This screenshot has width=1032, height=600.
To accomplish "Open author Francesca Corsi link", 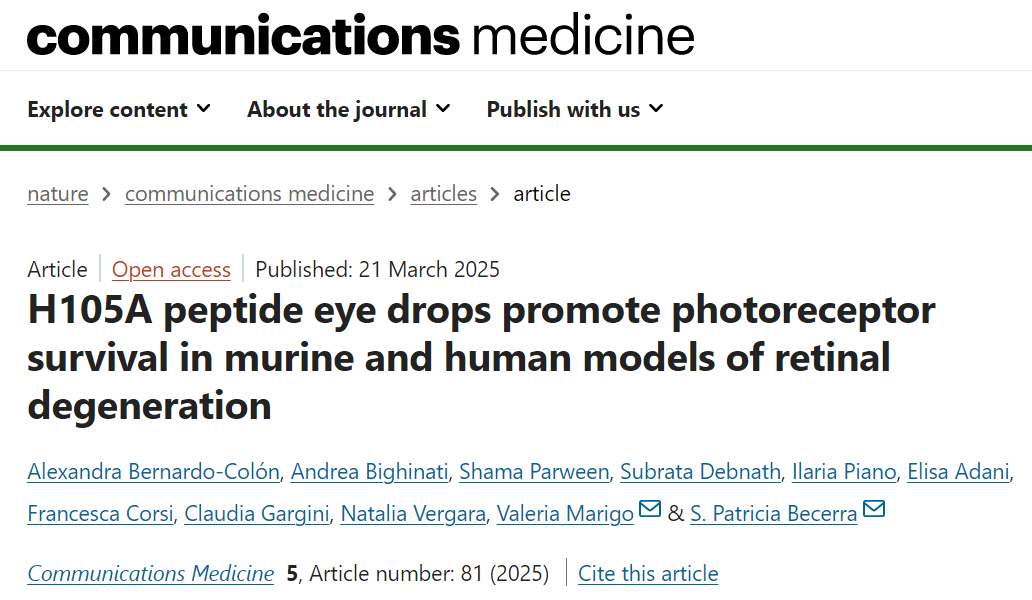I will (x=101, y=514).
